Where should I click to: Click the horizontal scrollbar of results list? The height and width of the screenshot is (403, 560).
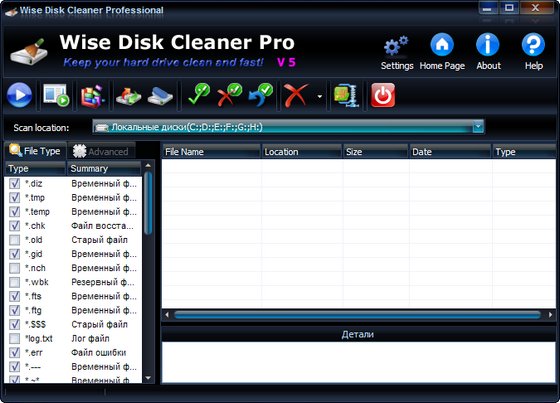pyautogui.click(x=357, y=315)
